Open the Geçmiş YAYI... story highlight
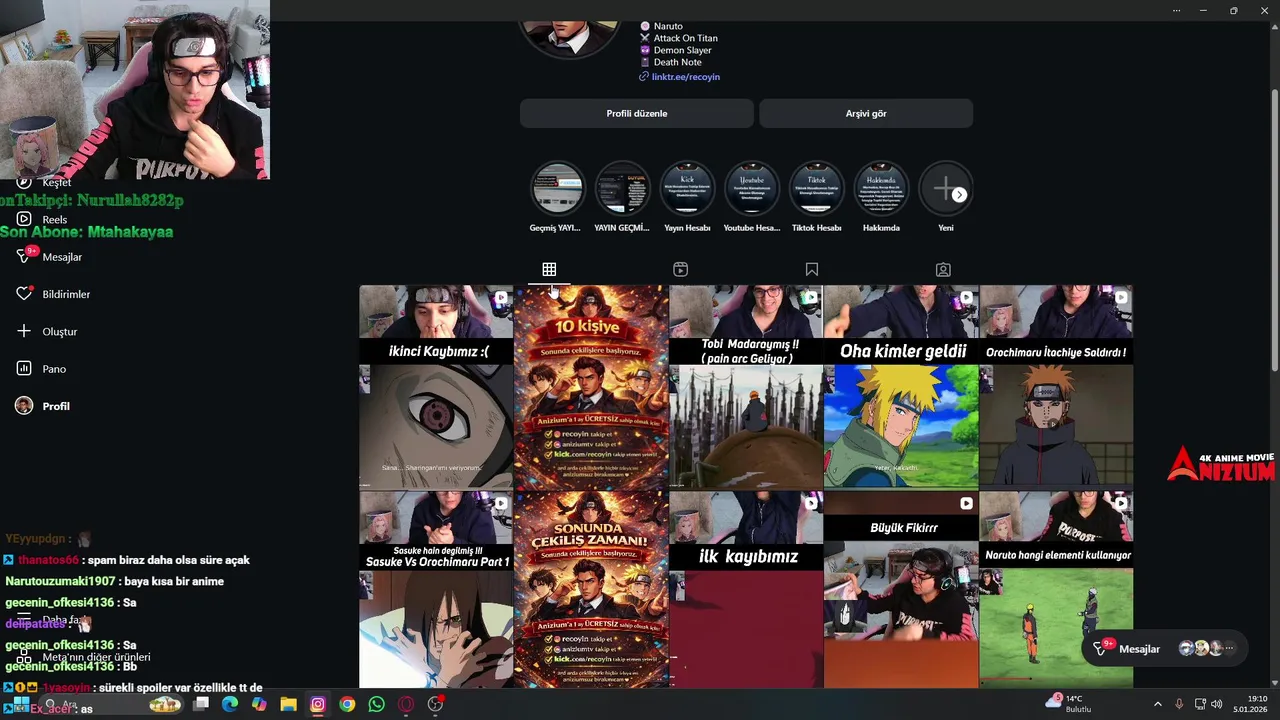The width and height of the screenshot is (1280, 720). click(556, 196)
